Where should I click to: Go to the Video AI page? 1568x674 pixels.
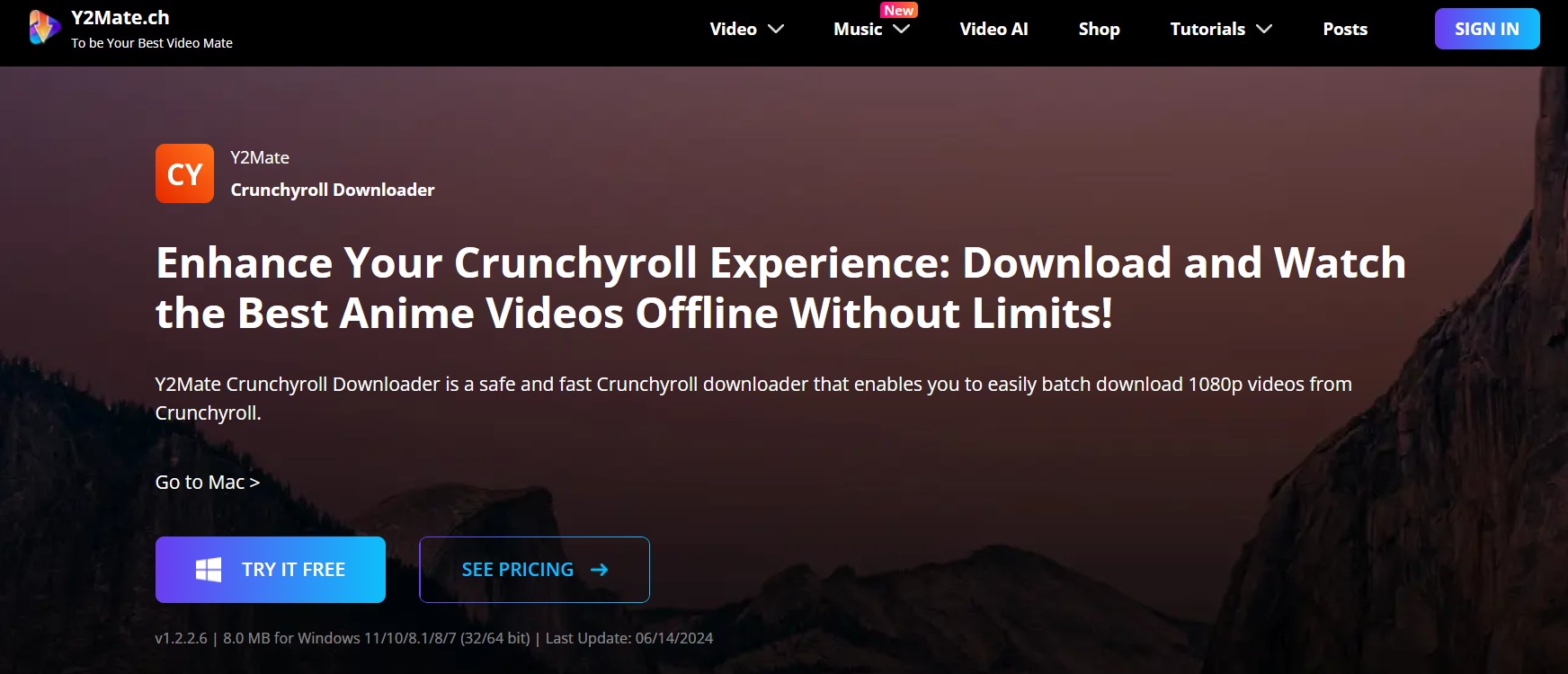point(993,29)
